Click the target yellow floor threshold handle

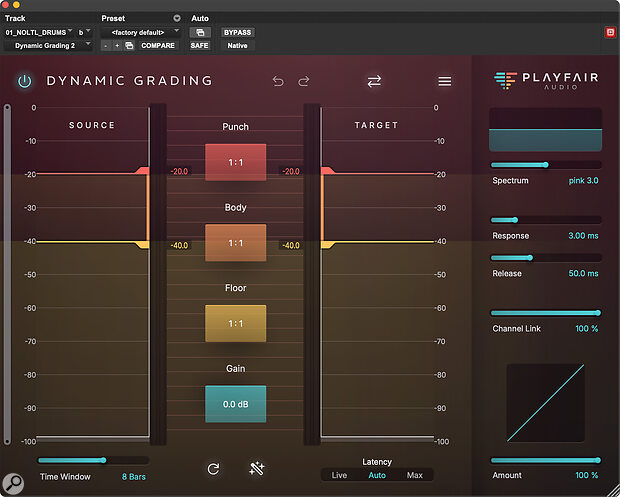click(328, 245)
